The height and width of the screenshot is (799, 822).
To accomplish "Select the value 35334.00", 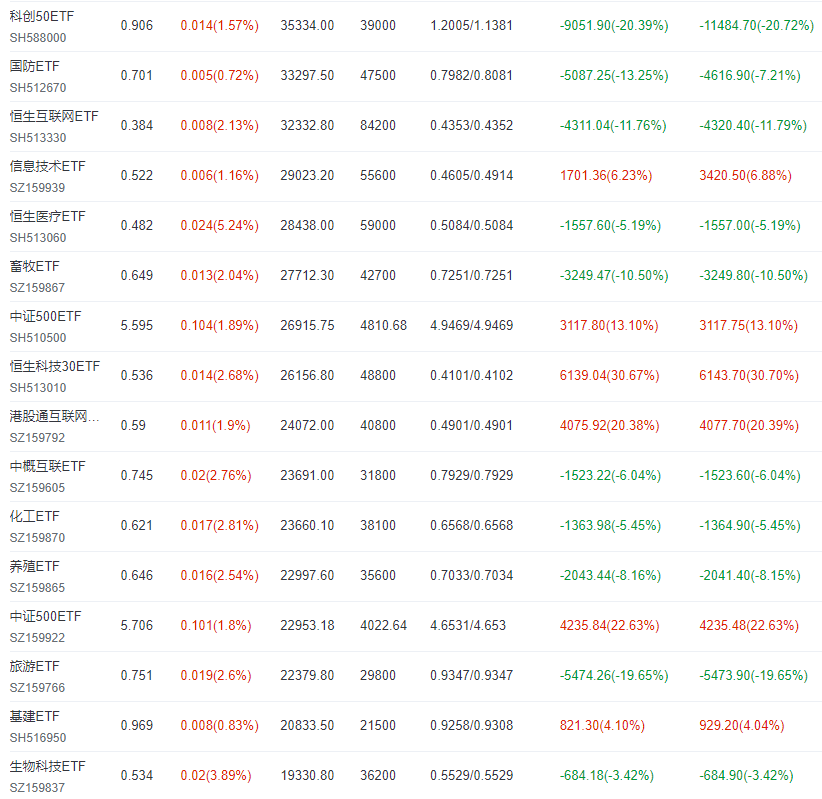I will [307, 25].
